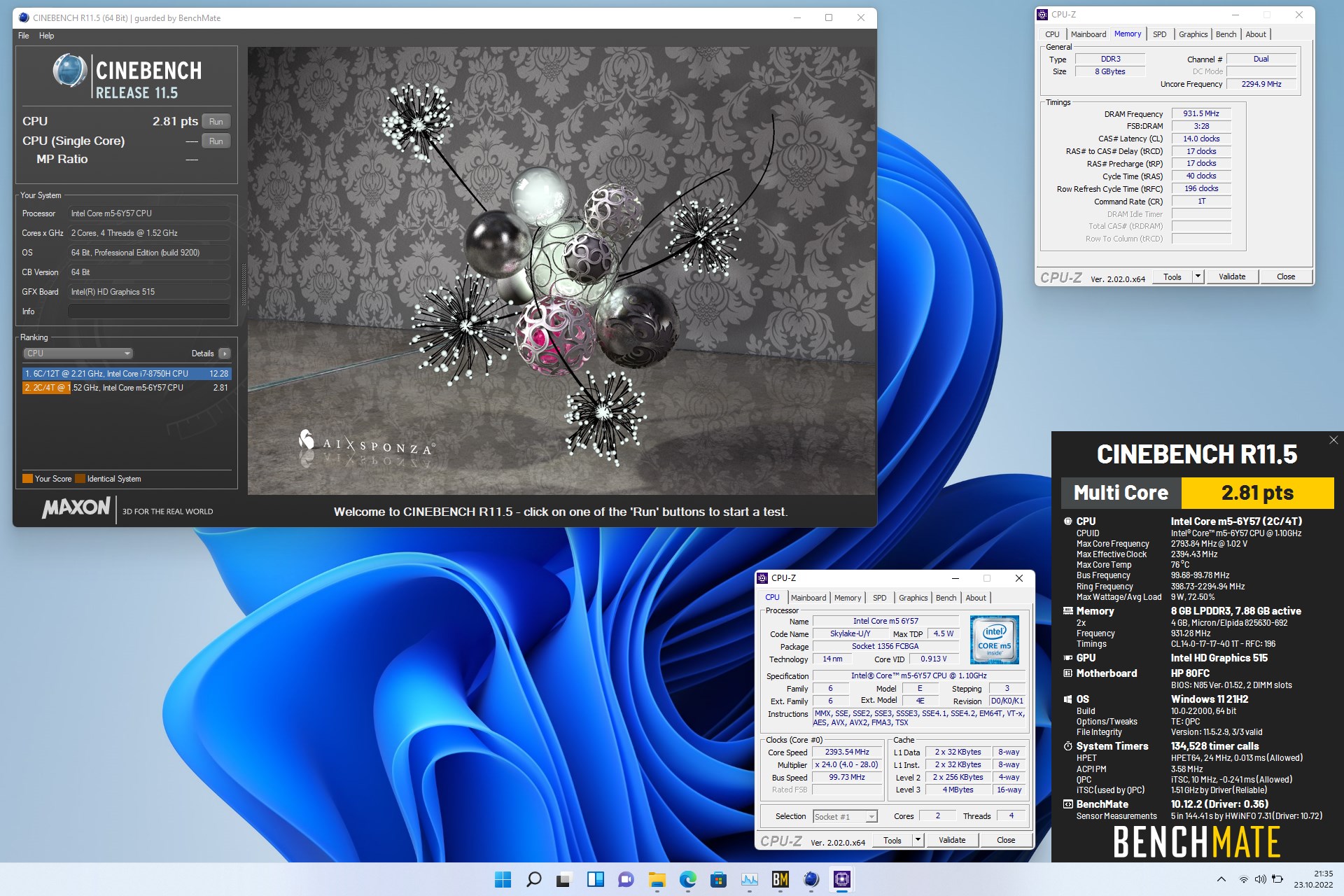
Task: Open the Socket #1 selection dropdown
Action: (x=845, y=817)
